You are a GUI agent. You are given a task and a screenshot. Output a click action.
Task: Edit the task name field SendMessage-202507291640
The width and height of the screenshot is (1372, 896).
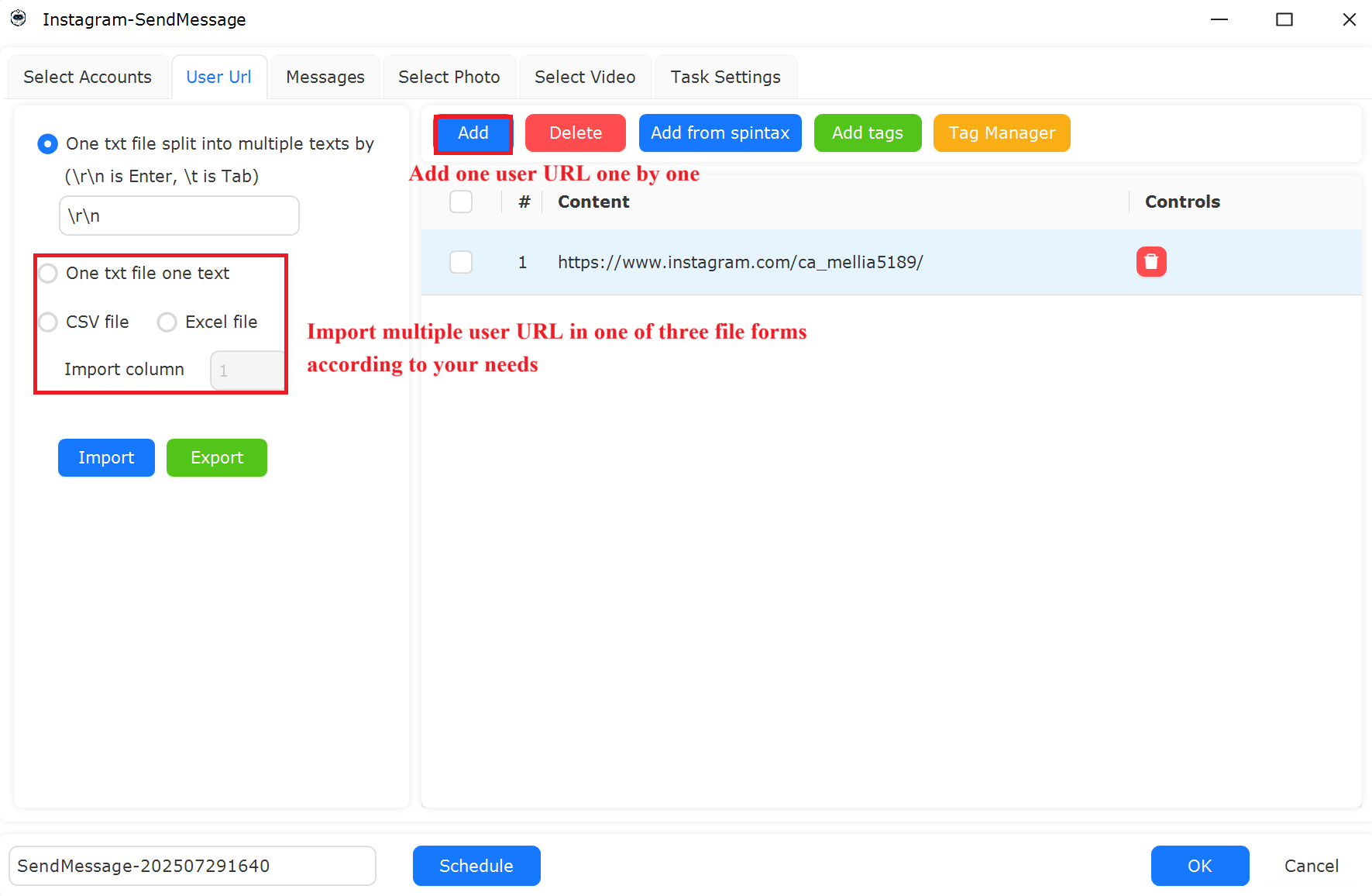click(x=192, y=866)
